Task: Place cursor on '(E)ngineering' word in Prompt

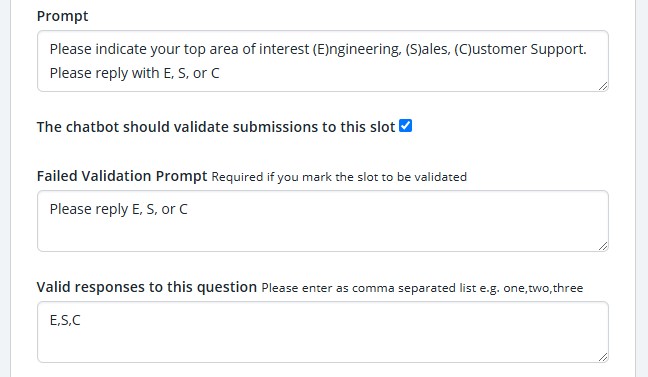Action: (x=357, y=49)
